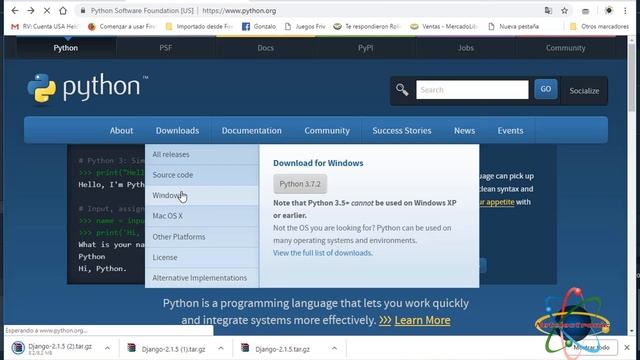Open the Gmail bookmark RV: Cuenta USA
The image size is (640, 360).
pos(44,27)
